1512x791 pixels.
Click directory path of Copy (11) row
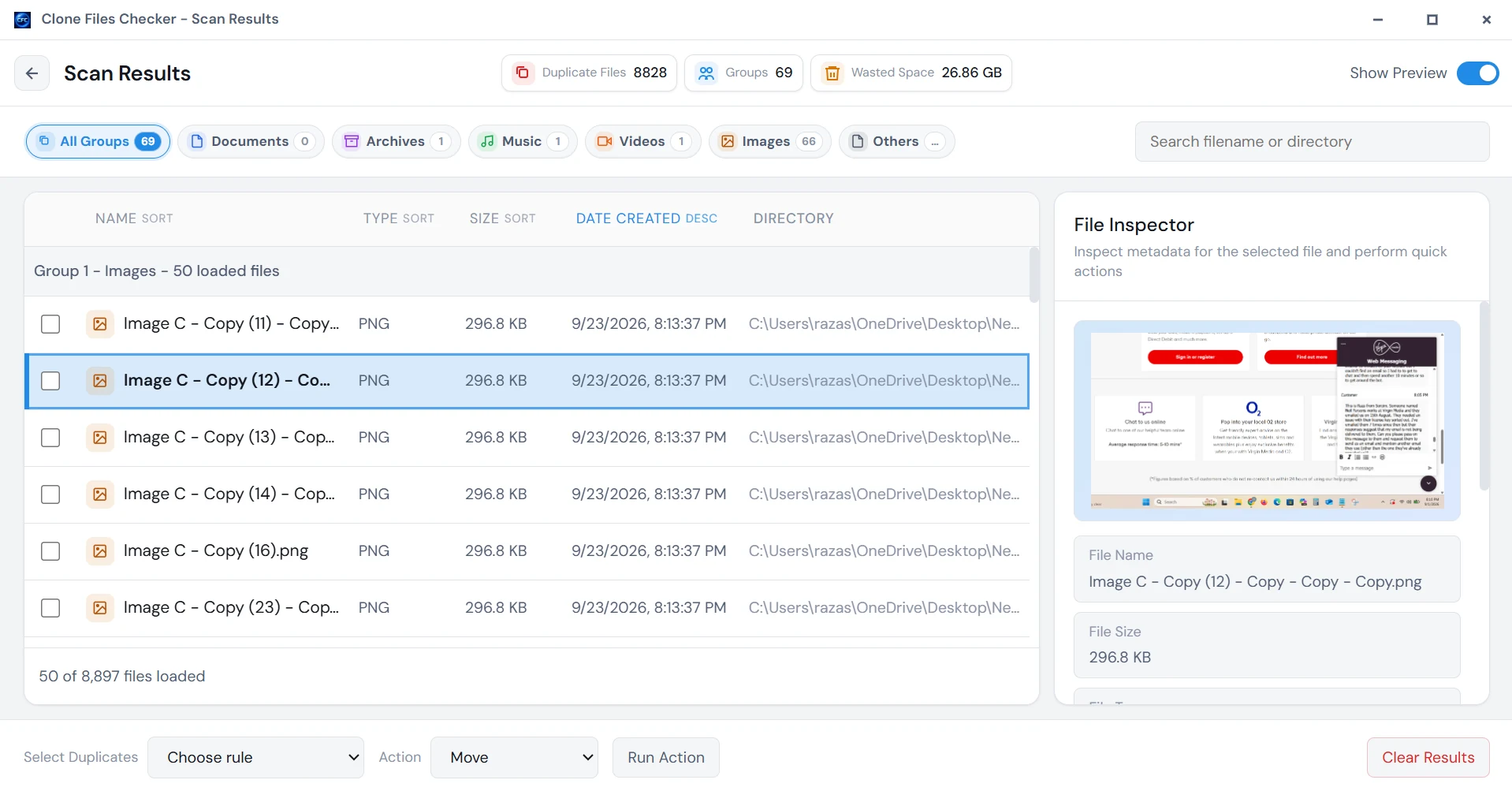coord(884,323)
